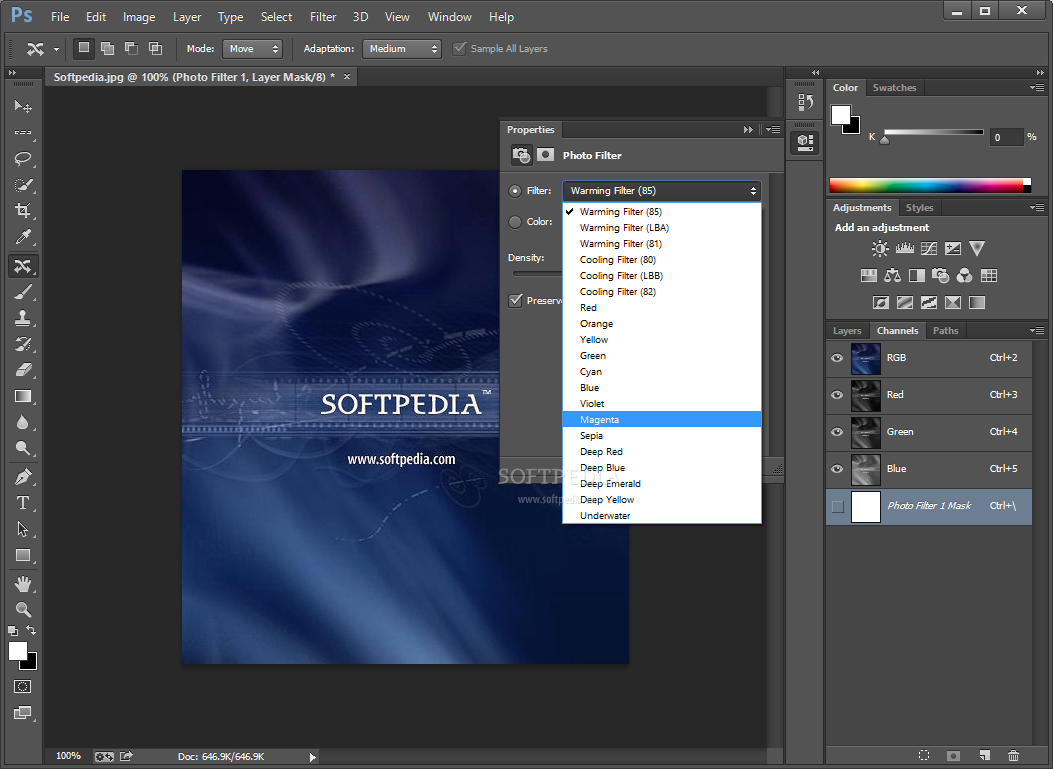1053x769 pixels.
Task: Swap foreground and background colors icon
Action: click(x=31, y=630)
